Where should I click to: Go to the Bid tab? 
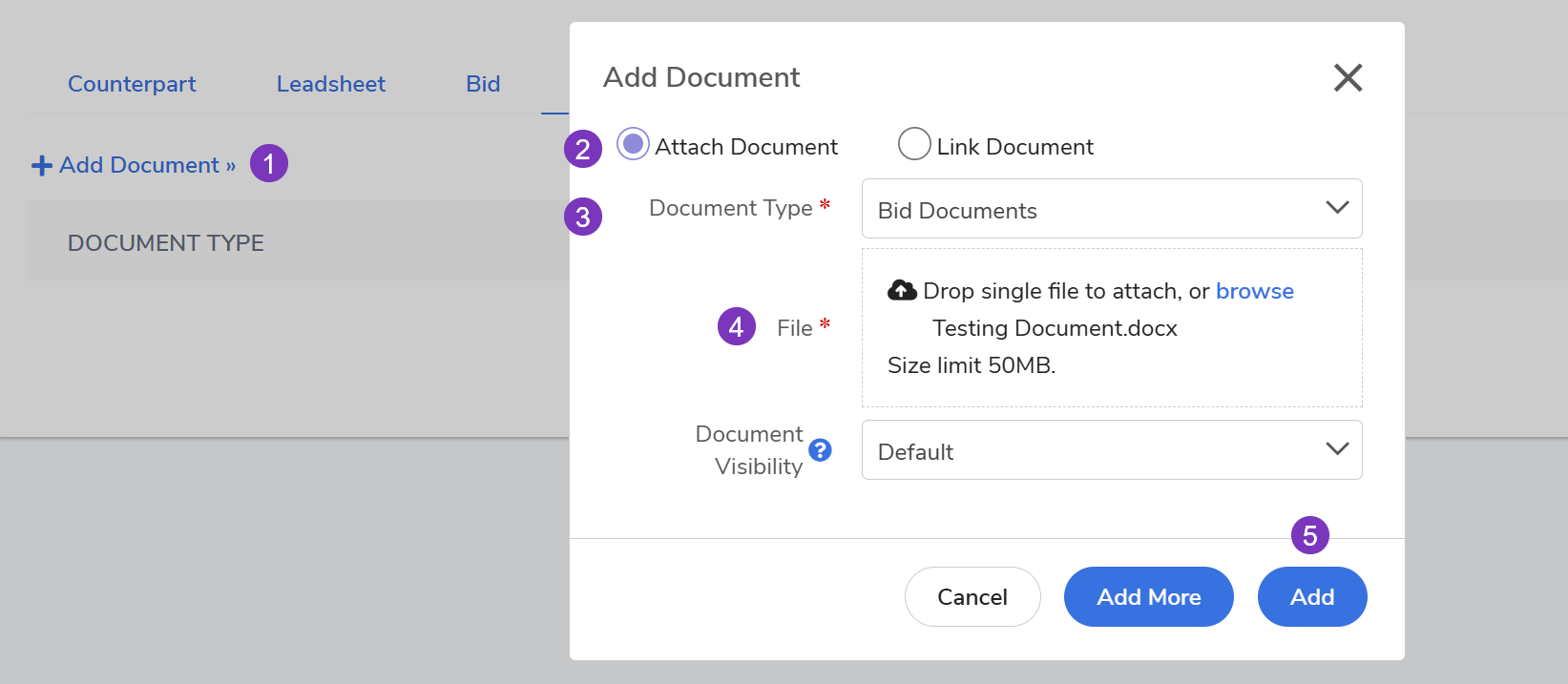coord(483,84)
